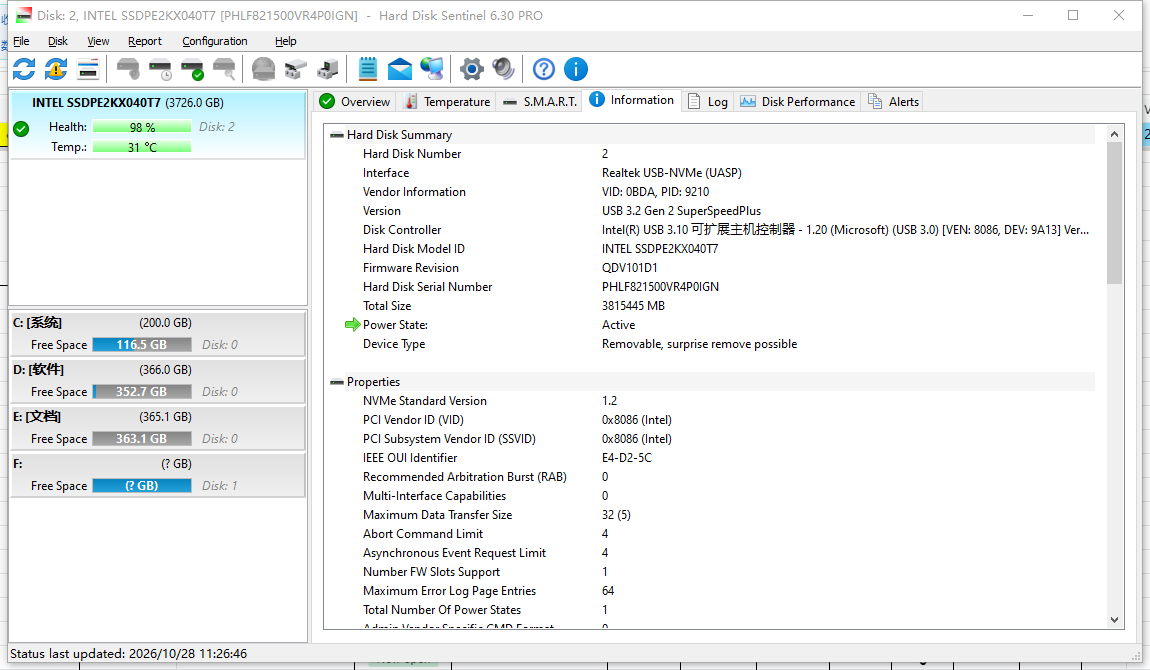The image size is (1150, 670).
Task: Open the Help menu
Action: [285, 41]
